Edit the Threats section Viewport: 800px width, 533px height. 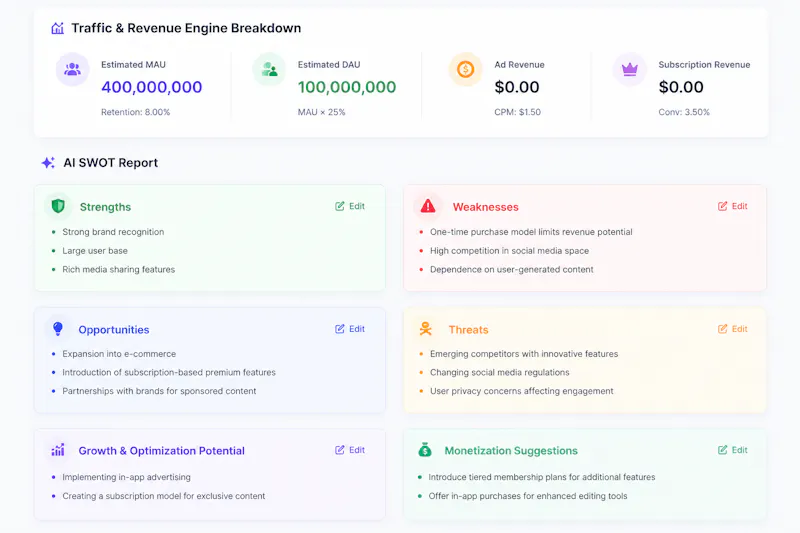click(x=733, y=329)
